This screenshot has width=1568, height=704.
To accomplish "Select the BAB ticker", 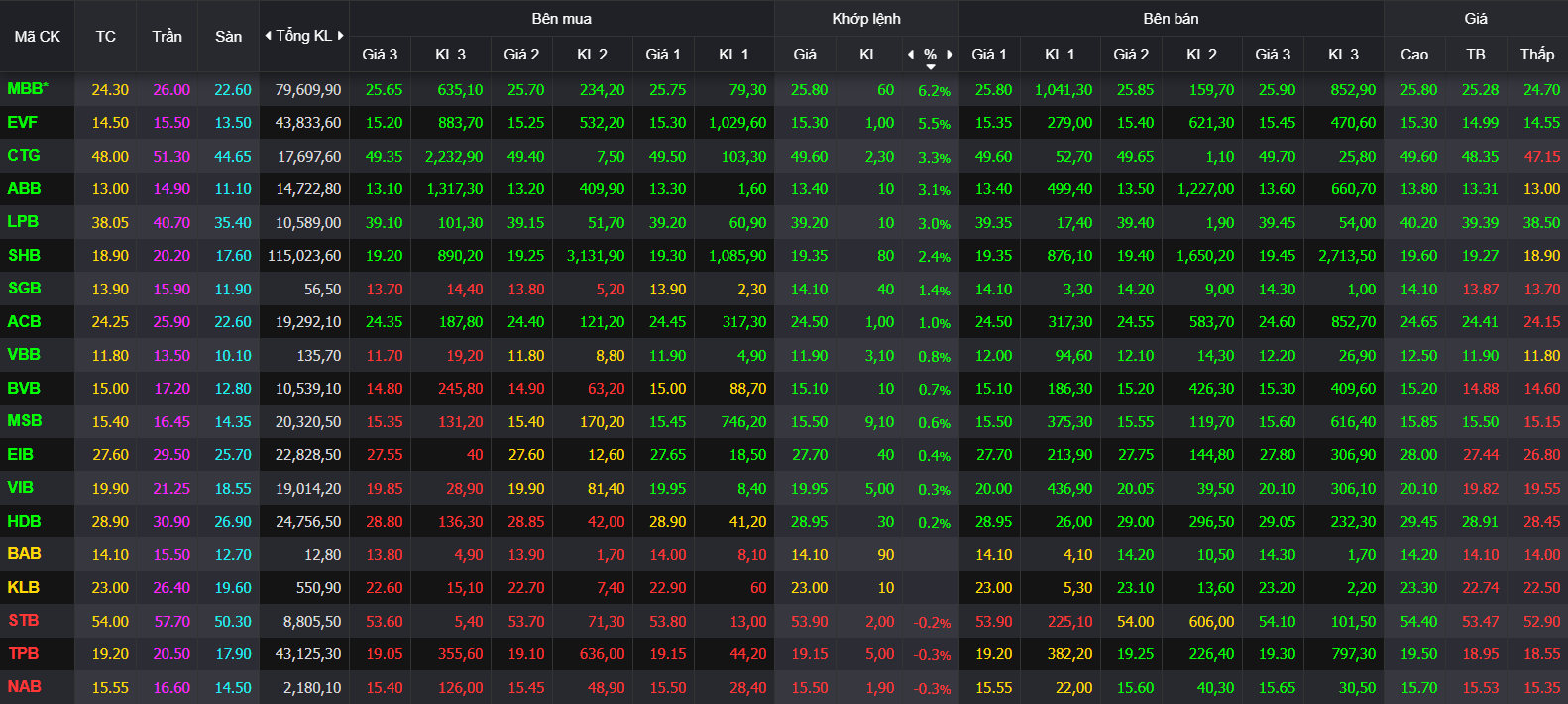I will click(24, 554).
